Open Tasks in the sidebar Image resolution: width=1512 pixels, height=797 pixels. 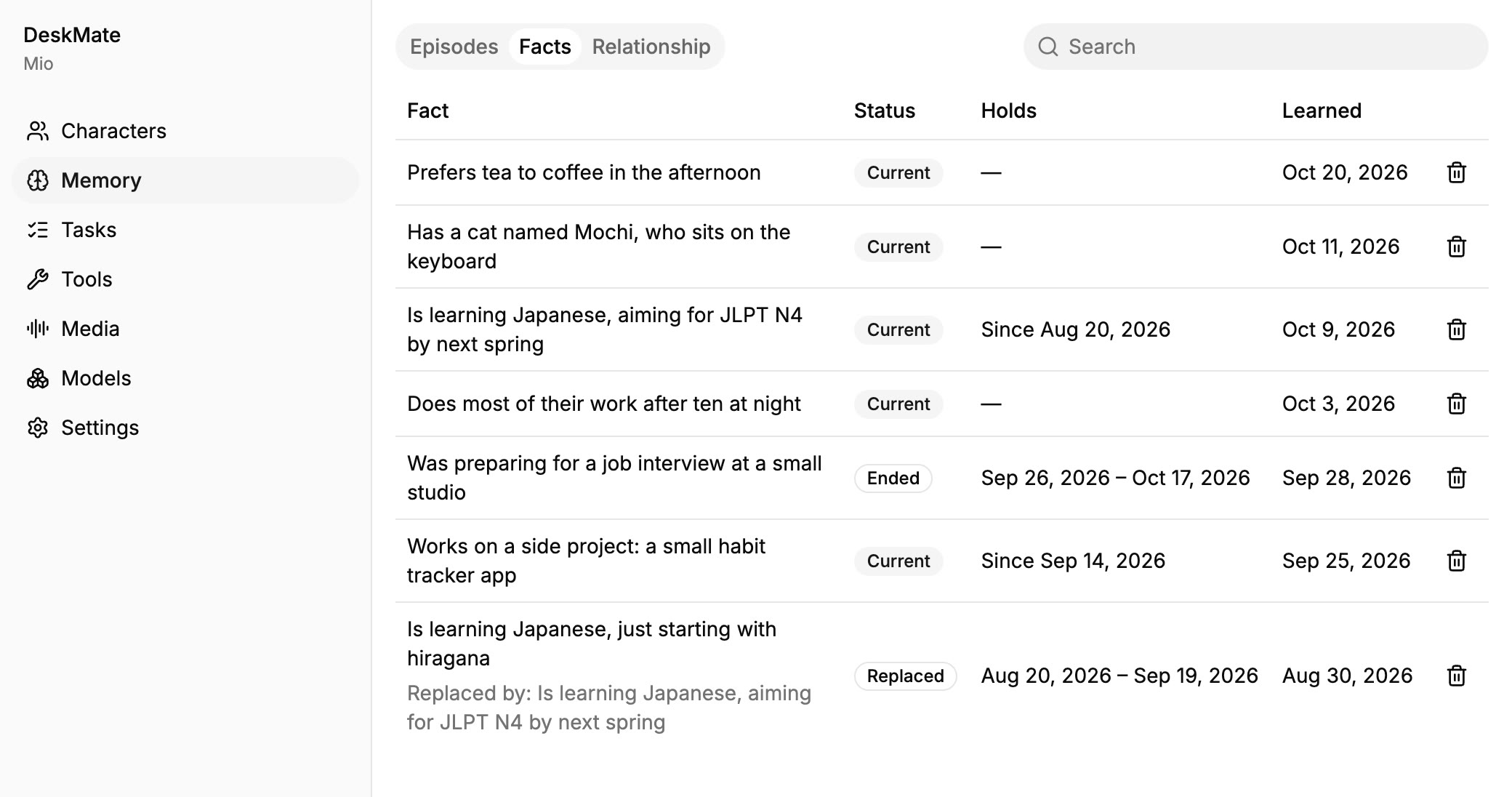[x=185, y=230]
